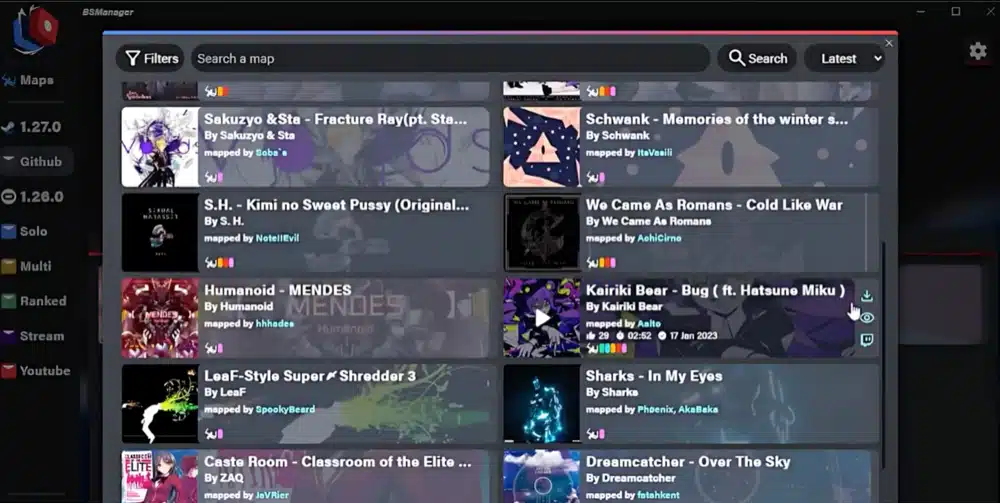Open the Multi sidebar item

(x=27, y=266)
